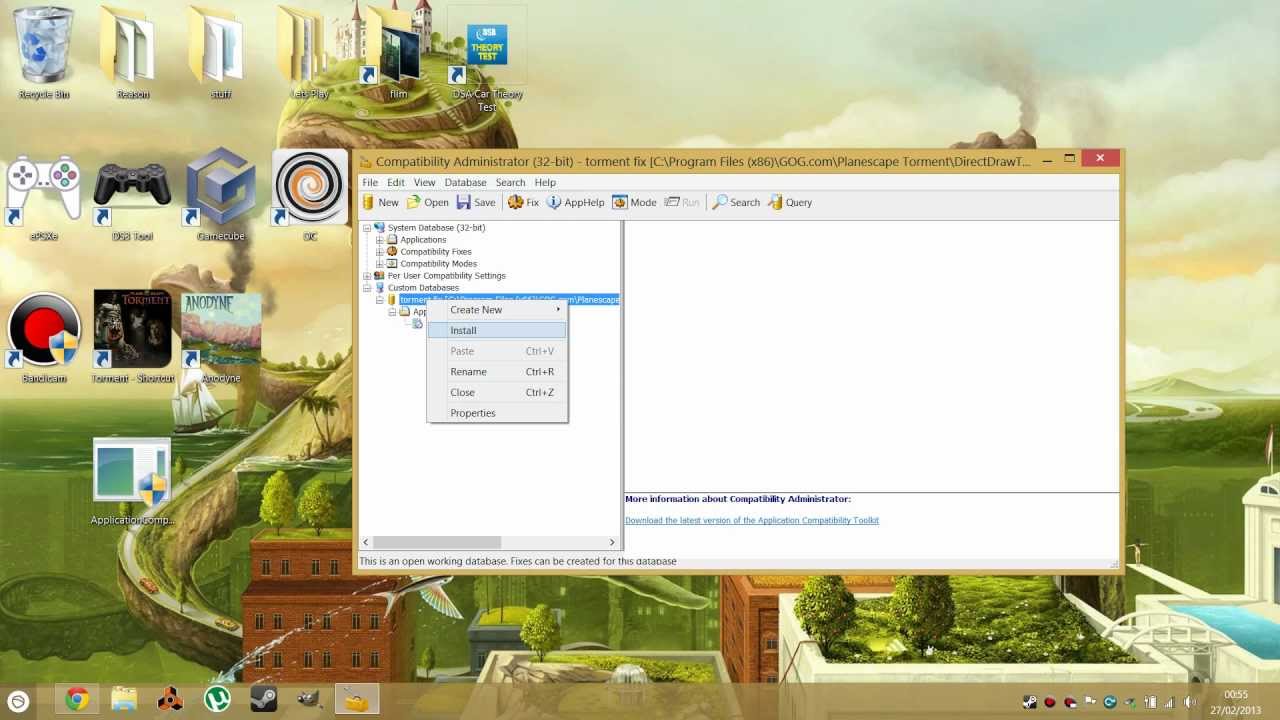Viewport: 1280px width, 720px height.
Task: Open the Create New submenu
Action: pos(497,310)
